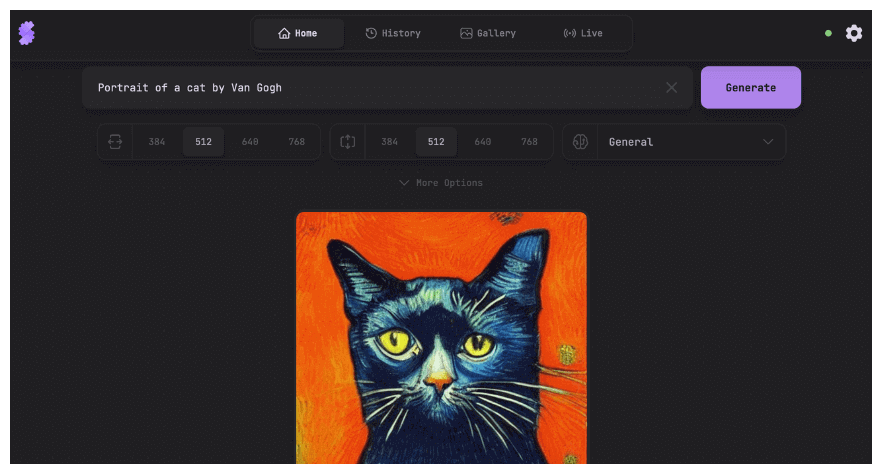Click the brain model icon beside General

click(x=580, y=142)
